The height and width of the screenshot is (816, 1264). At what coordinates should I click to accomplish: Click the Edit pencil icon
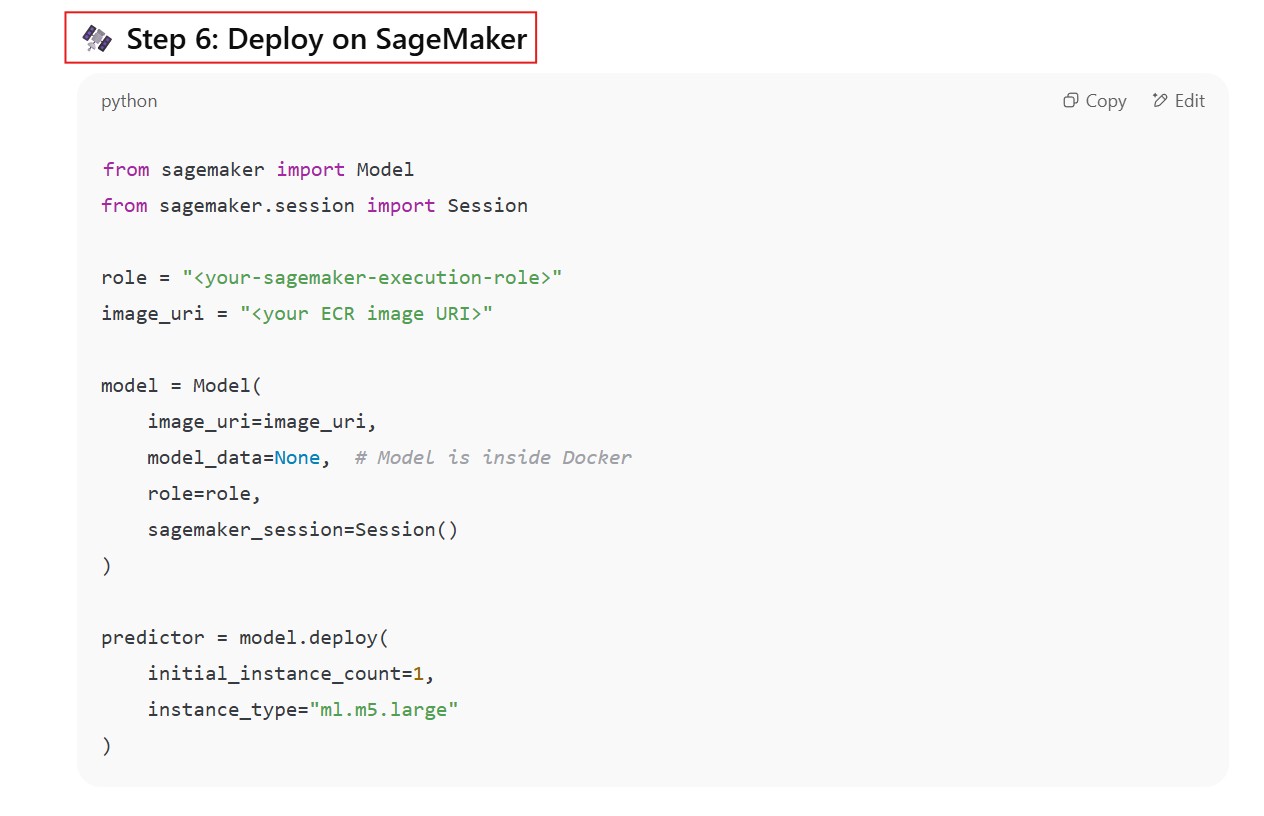coord(1160,101)
